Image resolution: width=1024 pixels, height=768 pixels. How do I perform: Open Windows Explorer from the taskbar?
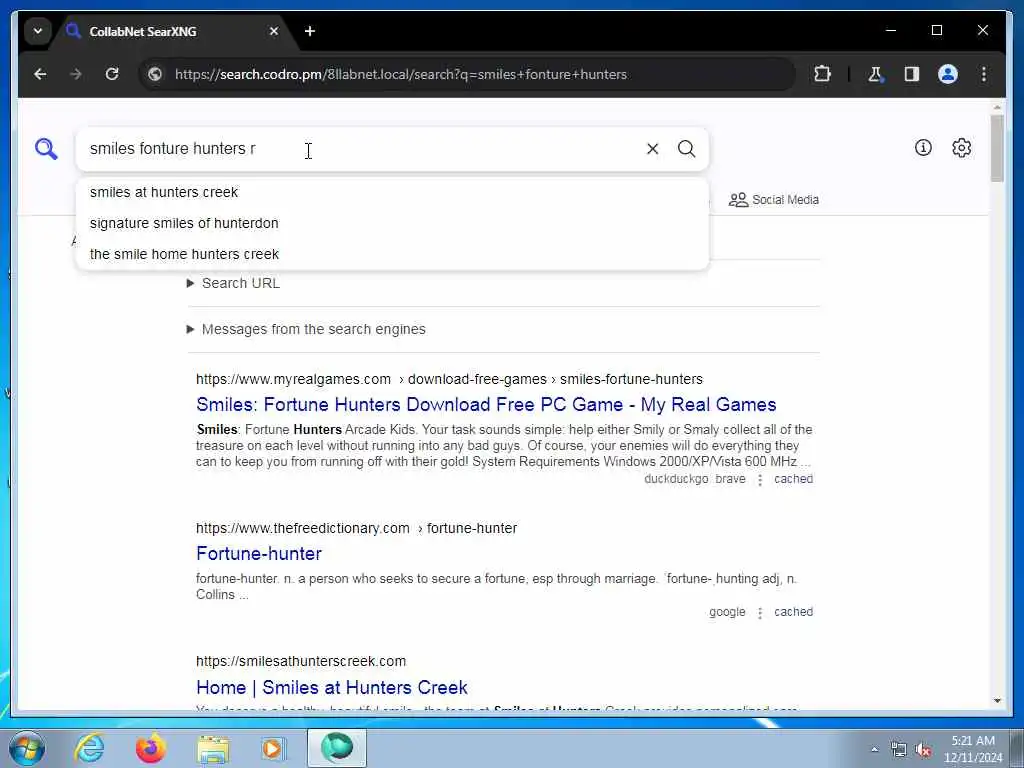point(214,748)
